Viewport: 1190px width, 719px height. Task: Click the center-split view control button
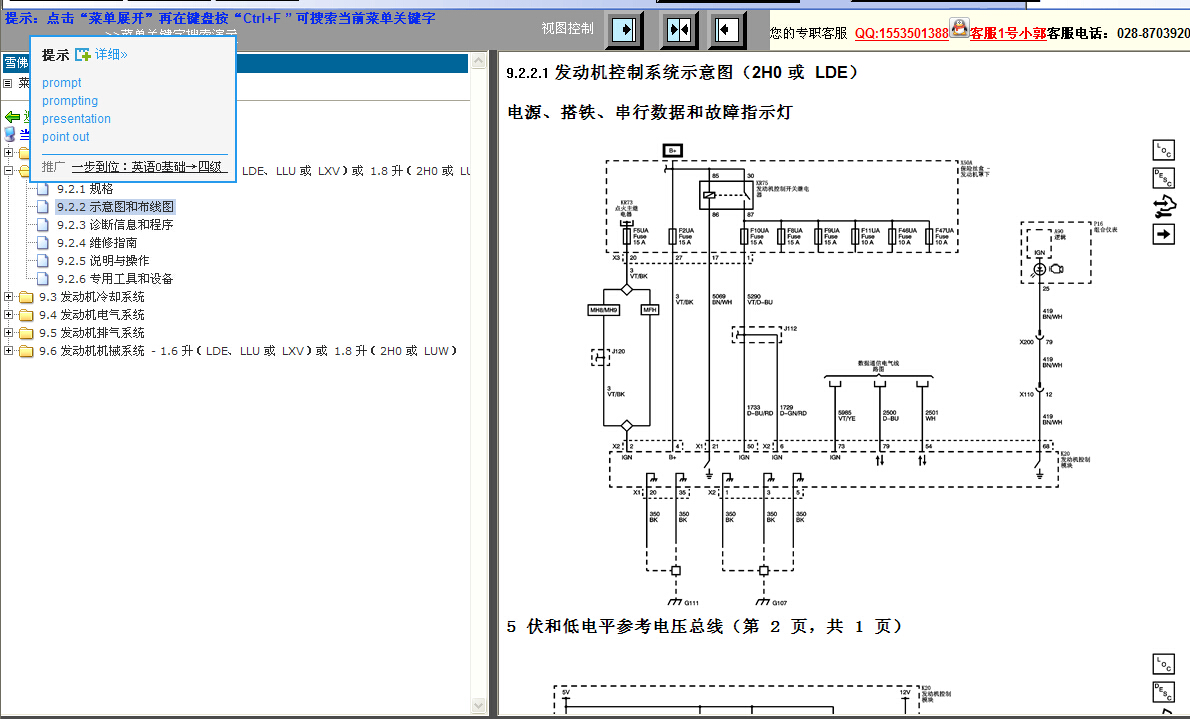[x=678, y=30]
